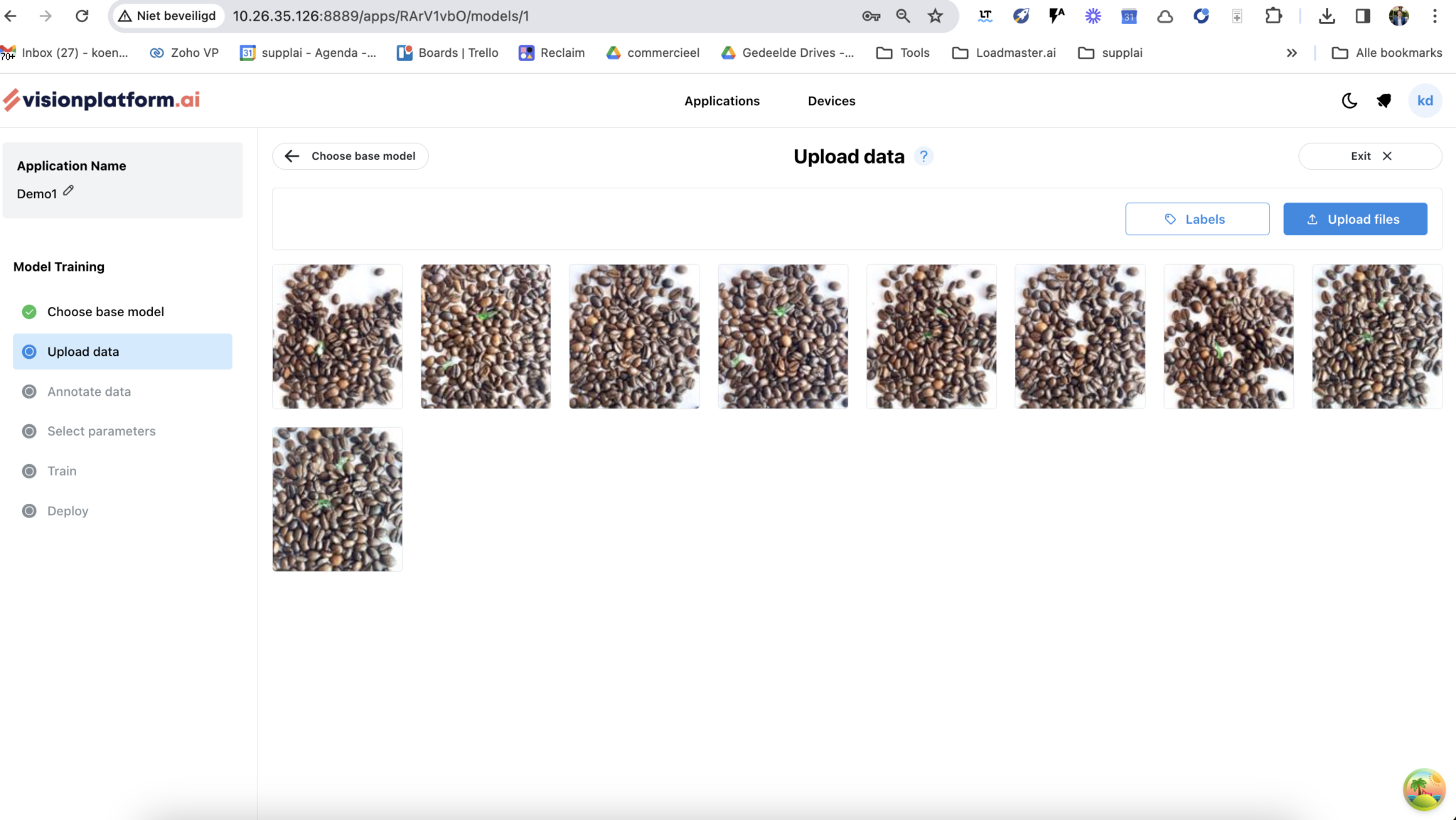
Task: Select the Annotate data step indicator
Action: pyautogui.click(x=28, y=391)
